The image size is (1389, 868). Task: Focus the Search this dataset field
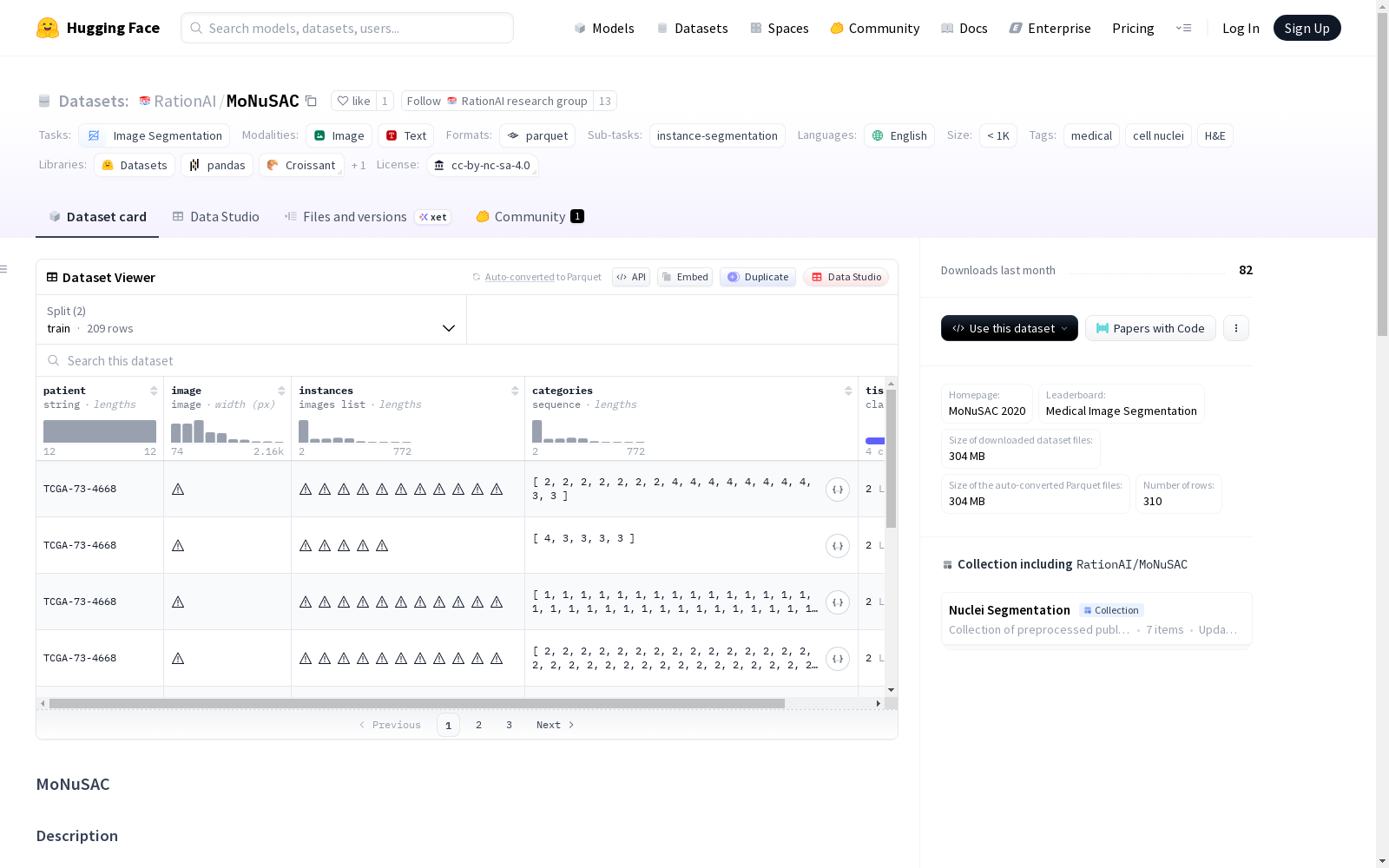[x=467, y=360]
